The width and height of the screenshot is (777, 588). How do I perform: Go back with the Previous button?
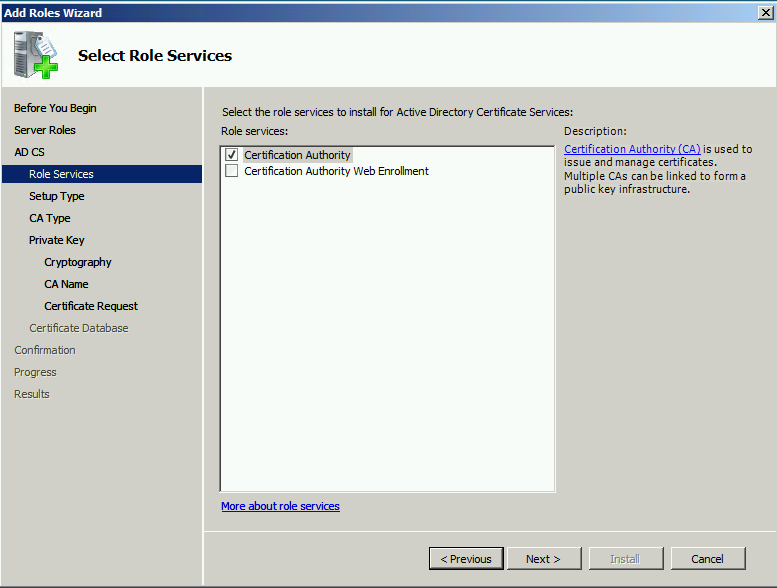click(x=466, y=559)
